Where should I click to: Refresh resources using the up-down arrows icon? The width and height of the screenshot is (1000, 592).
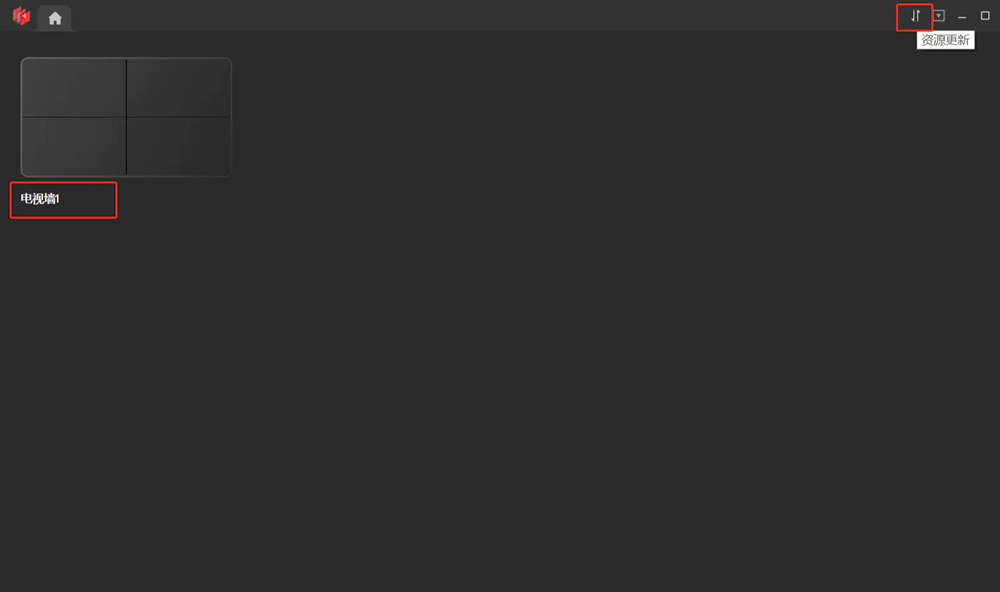tap(915, 16)
